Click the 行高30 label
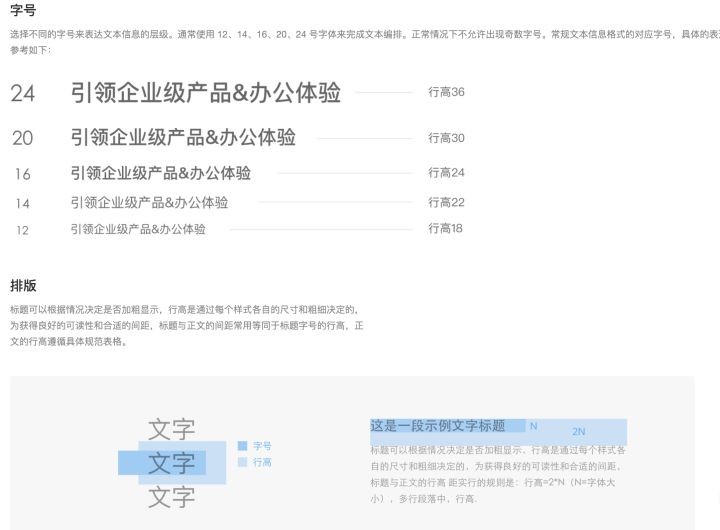Screen dimensions: 720x530 click(446, 138)
